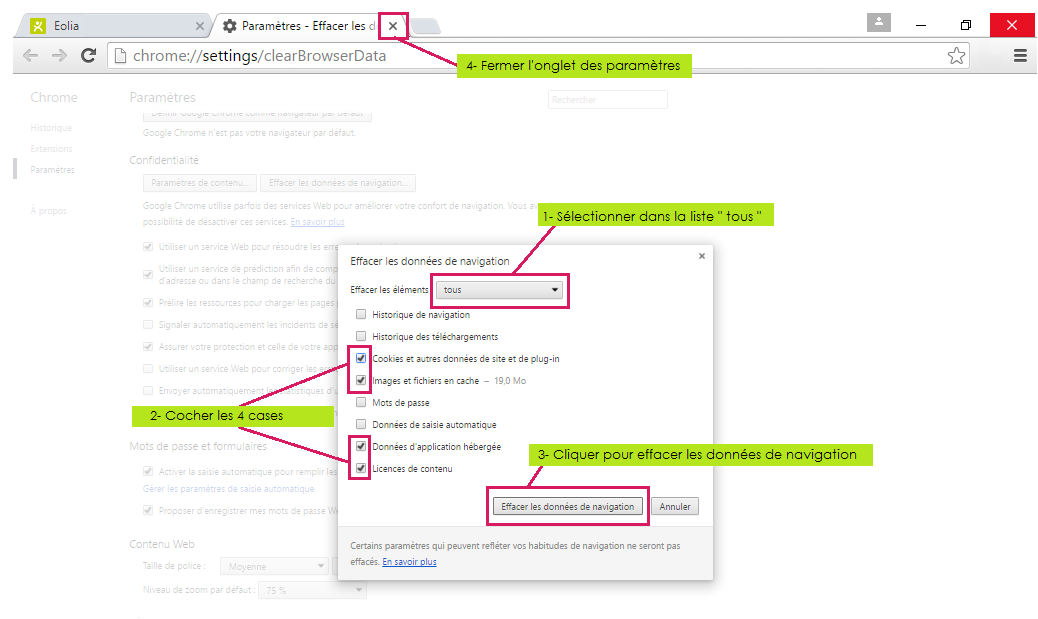This screenshot has width=1038, height=619.
Task: Close the Paramètres tab
Action: tap(394, 26)
